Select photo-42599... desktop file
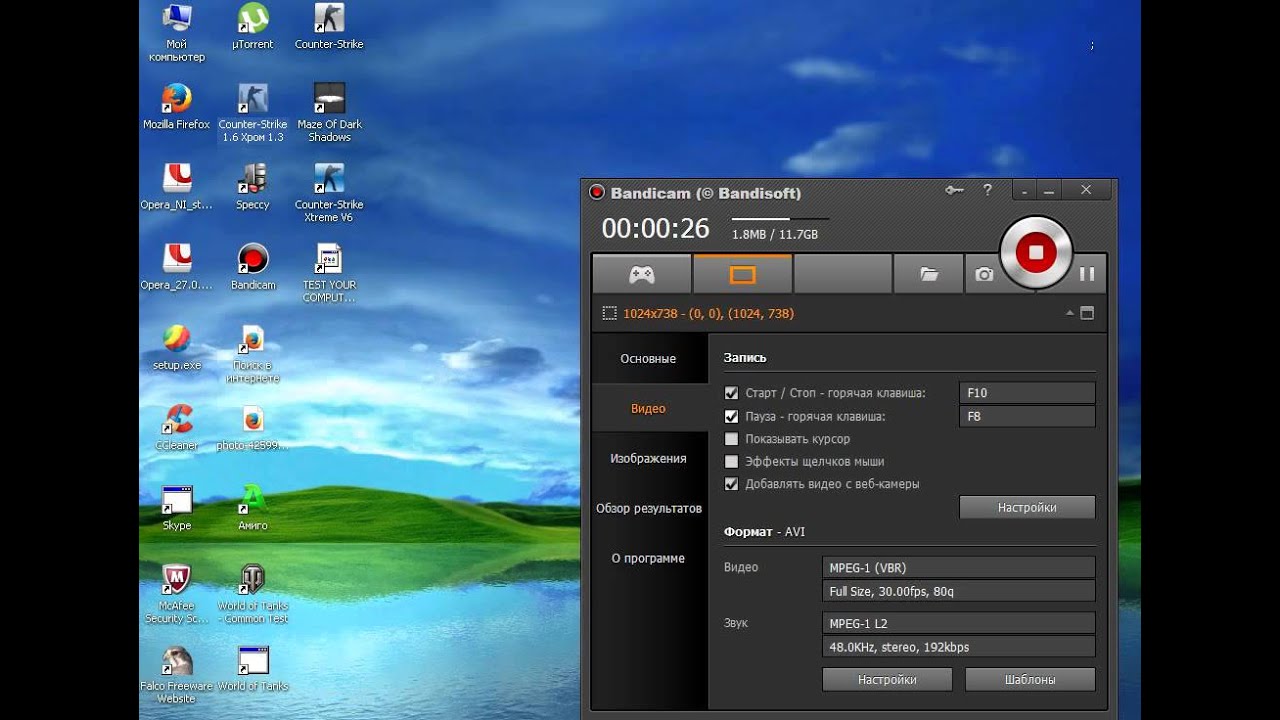 point(253,427)
